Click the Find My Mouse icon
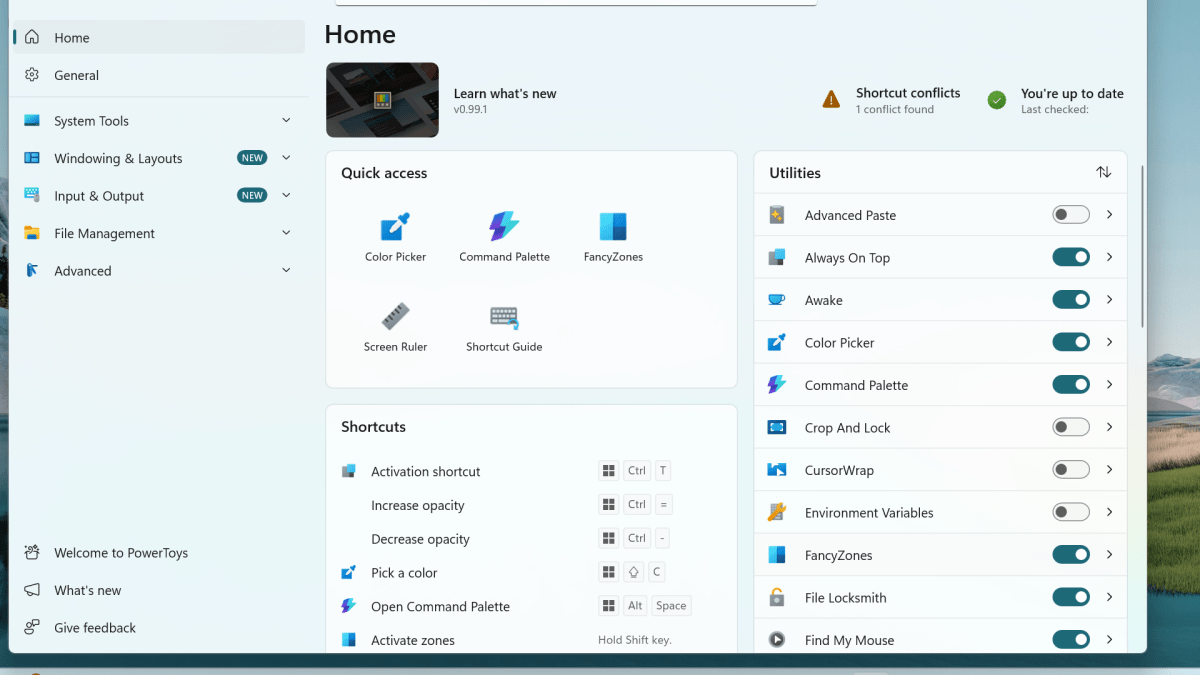The width and height of the screenshot is (1200, 675). (x=777, y=640)
